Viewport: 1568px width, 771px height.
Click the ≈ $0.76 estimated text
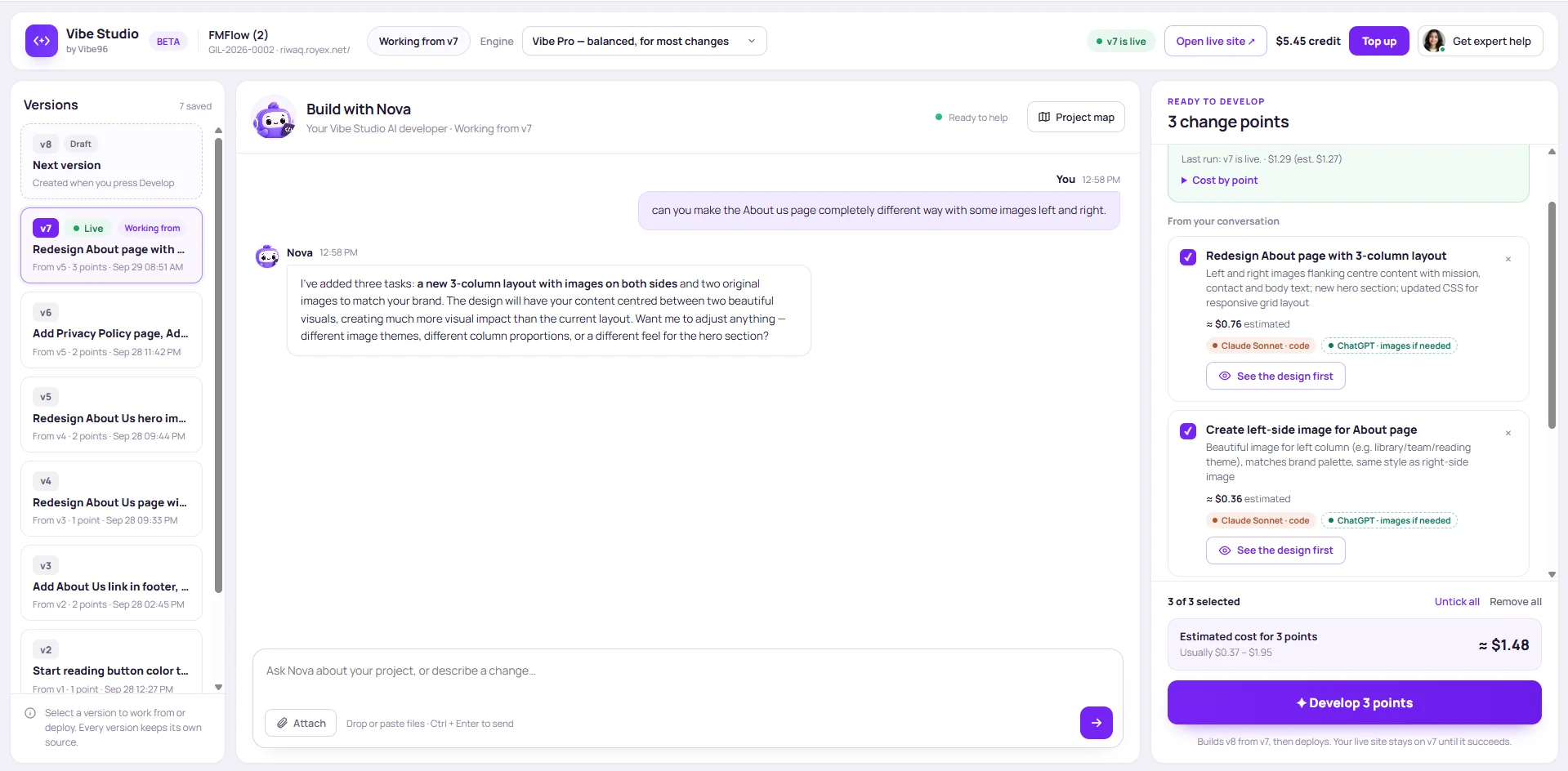click(1248, 324)
